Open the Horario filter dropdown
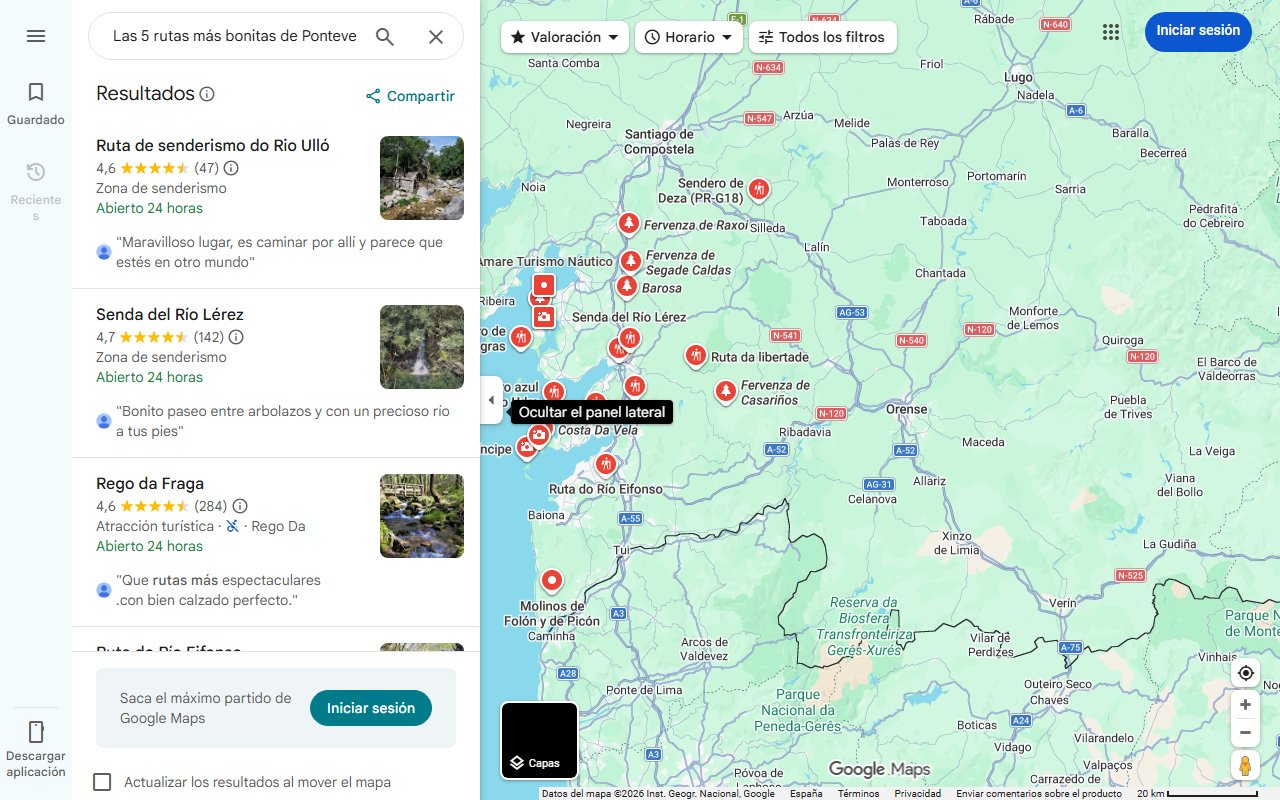Viewport: 1280px width, 800px height. coord(688,36)
